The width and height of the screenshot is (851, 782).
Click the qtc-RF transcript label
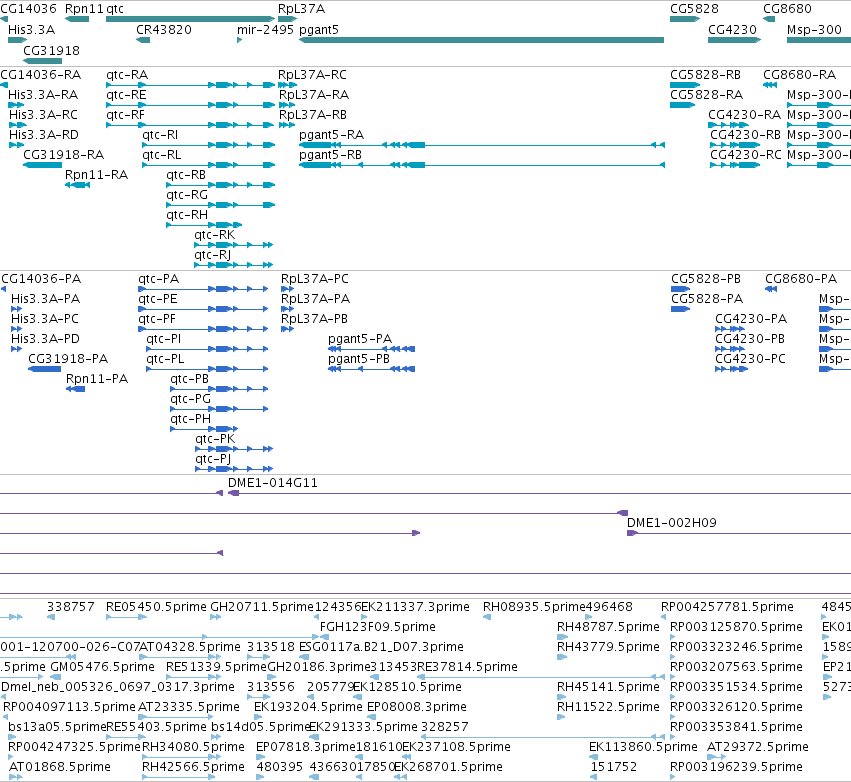pyautogui.click(x=125, y=115)
